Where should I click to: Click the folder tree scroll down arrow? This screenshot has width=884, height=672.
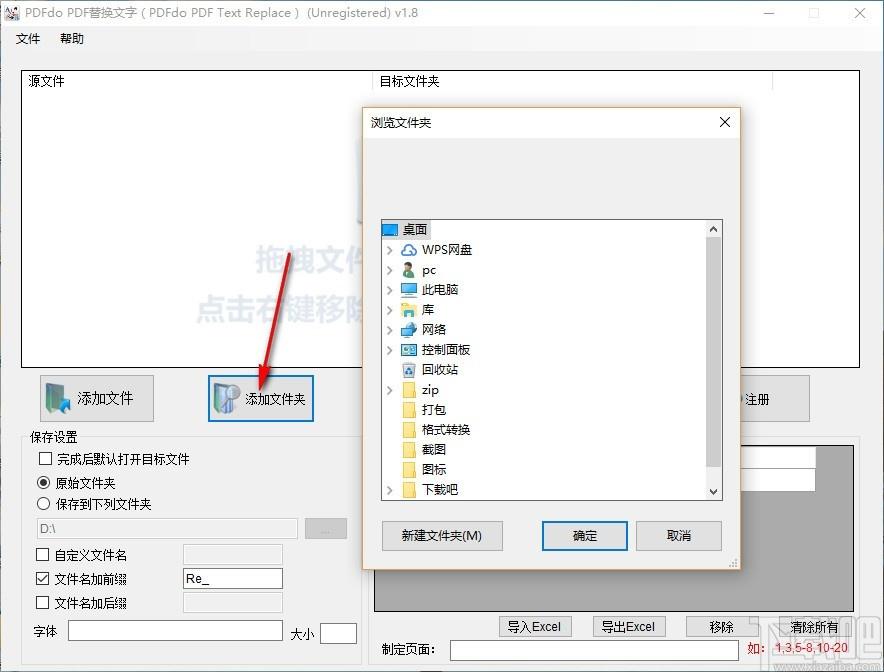(x=713, y=492)
